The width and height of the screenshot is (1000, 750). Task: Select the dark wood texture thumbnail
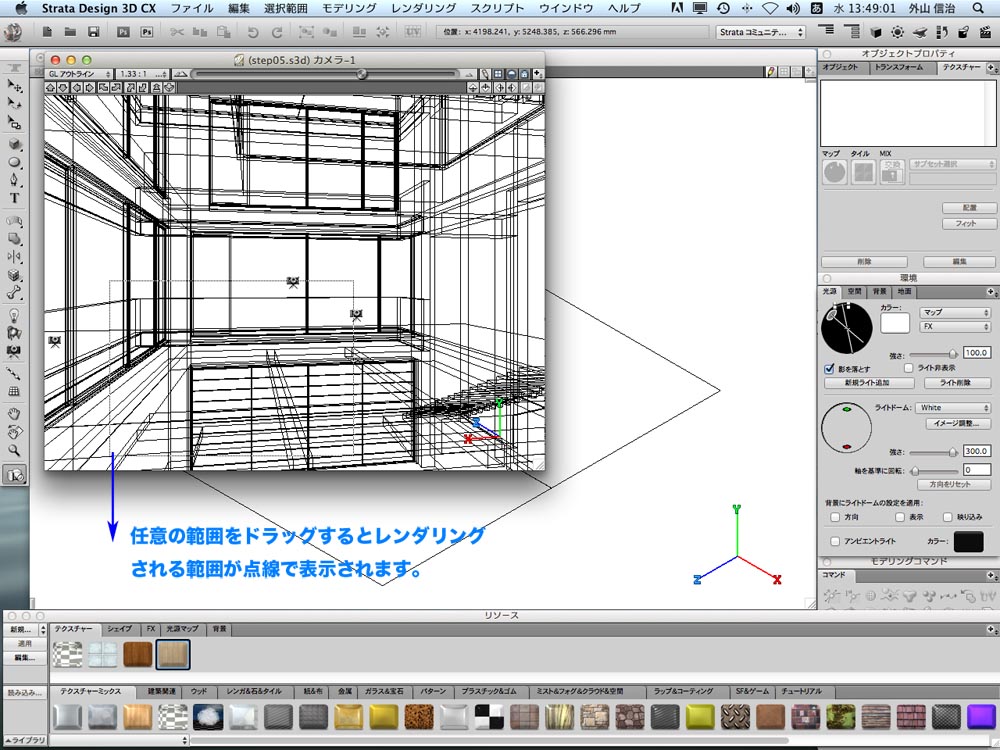coord(138,654)
